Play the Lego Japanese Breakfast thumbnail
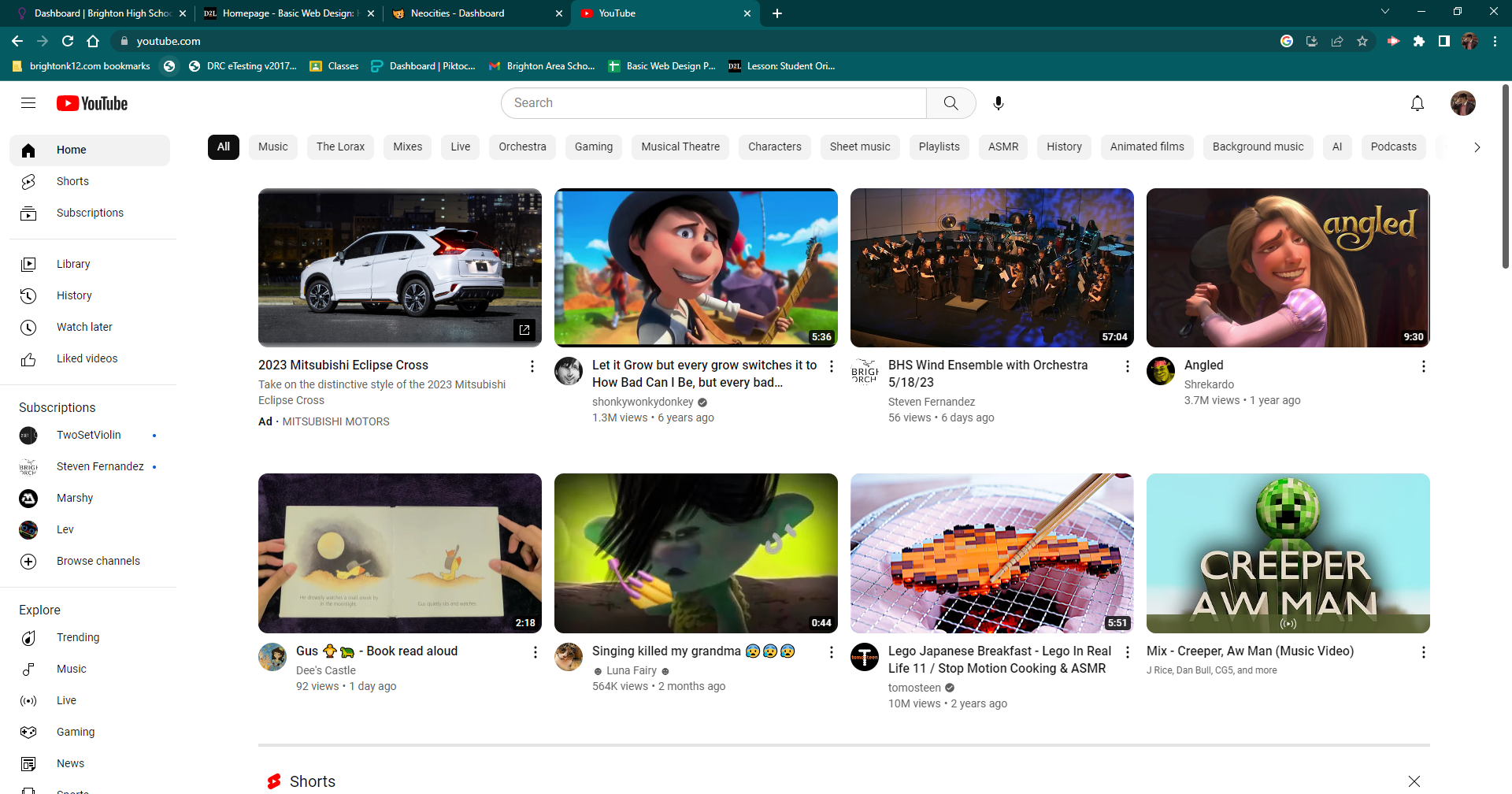The image size is (1512, 794). (x=992, y=553)
